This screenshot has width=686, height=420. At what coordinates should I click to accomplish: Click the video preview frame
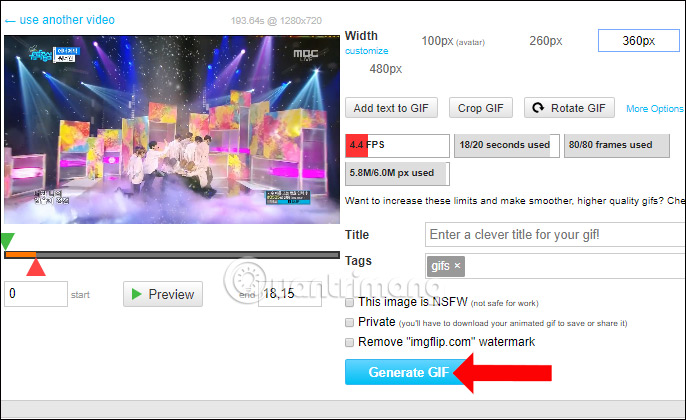click(x=172, y=130)
